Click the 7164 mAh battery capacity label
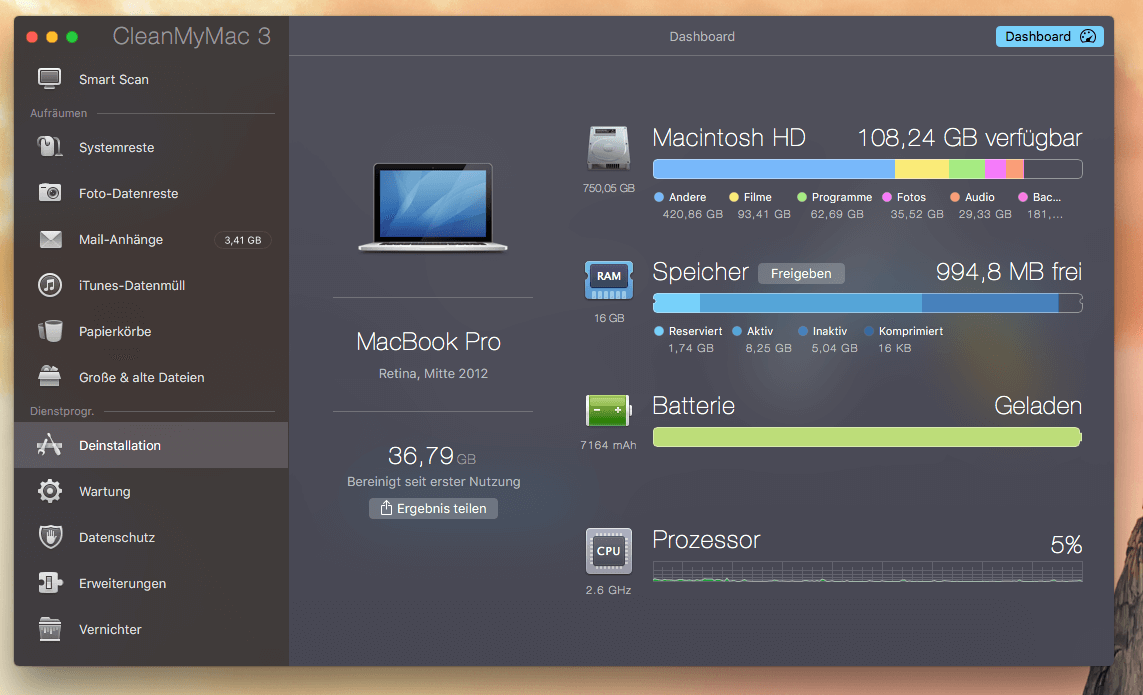1143x695 pixels. [x=608, y=445]
